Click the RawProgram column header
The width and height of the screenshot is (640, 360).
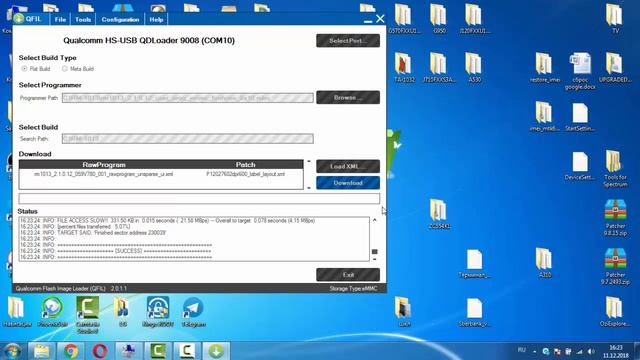(x=104, y=164)
